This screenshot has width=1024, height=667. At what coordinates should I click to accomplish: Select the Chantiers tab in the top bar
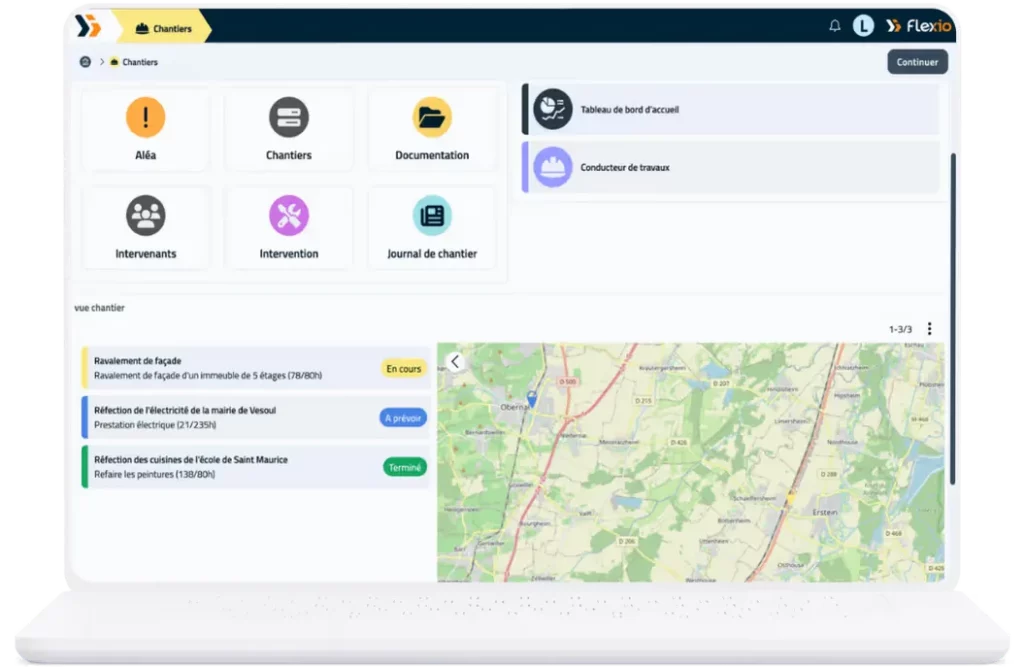163,28
